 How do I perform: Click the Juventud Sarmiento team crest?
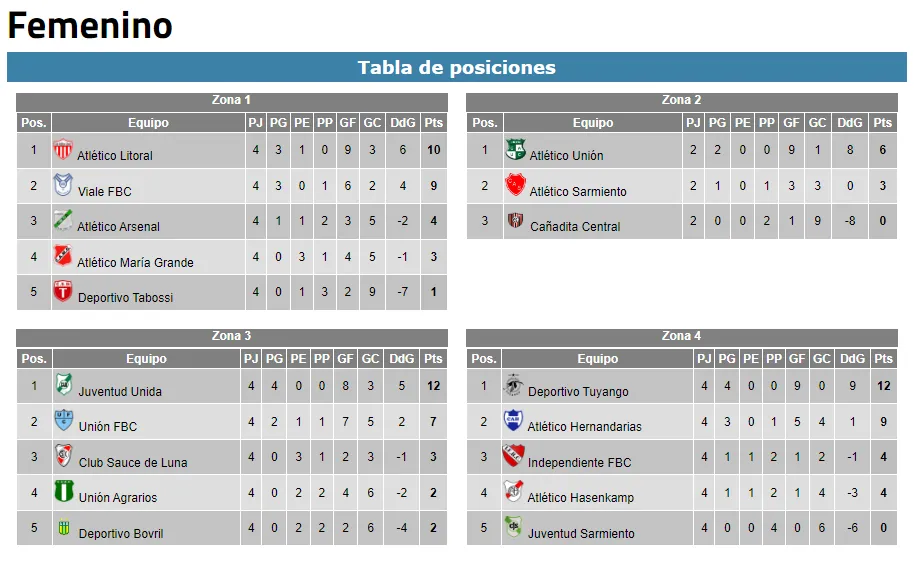(x=513, y=528)
